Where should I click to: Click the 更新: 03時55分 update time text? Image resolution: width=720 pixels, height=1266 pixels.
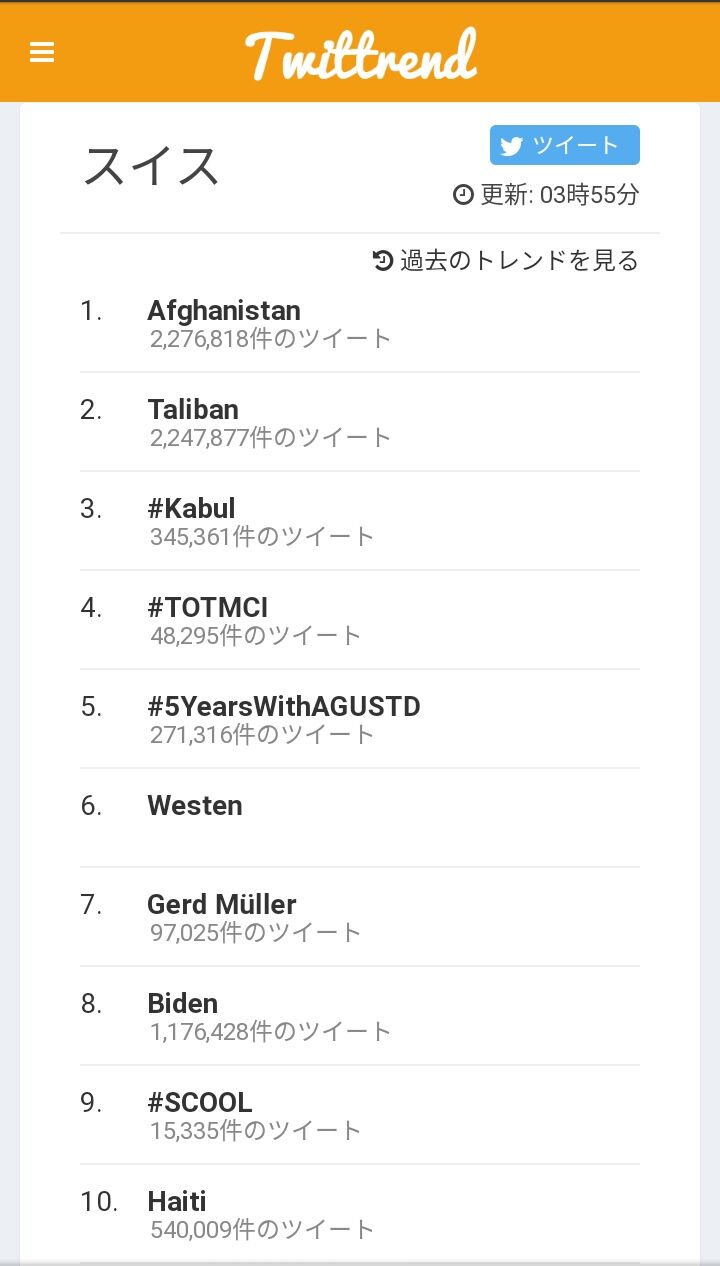point(559,195)
